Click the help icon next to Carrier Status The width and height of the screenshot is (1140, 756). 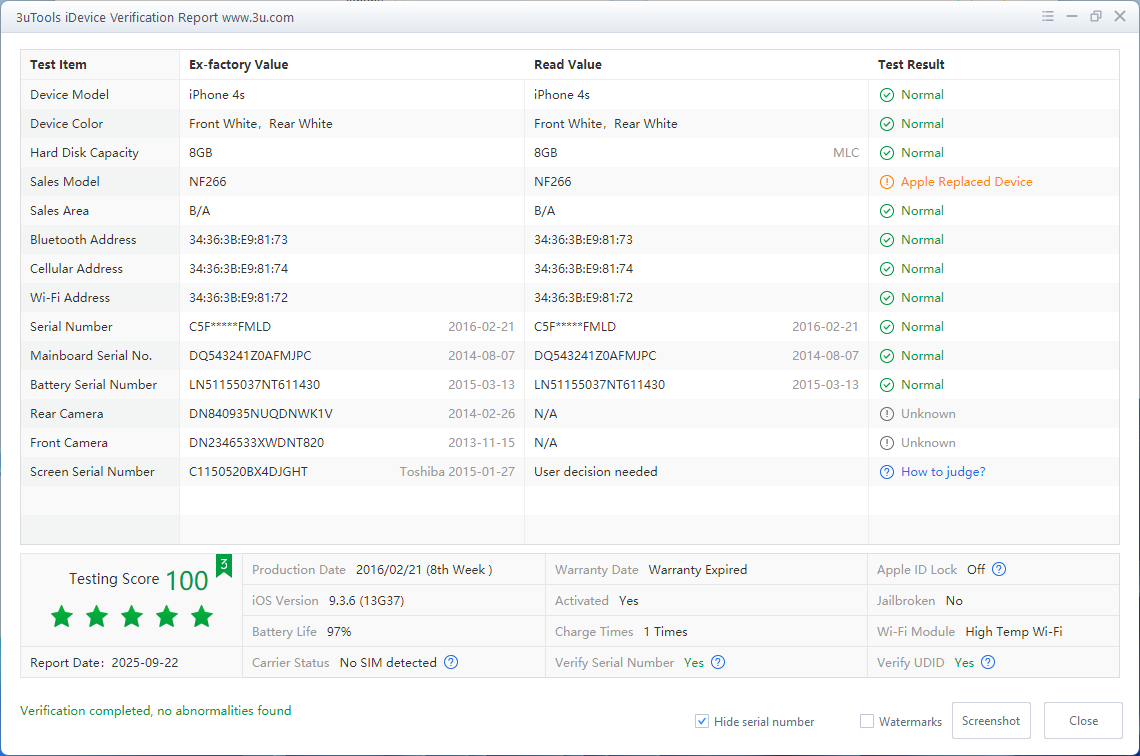[x=451, y=663]
